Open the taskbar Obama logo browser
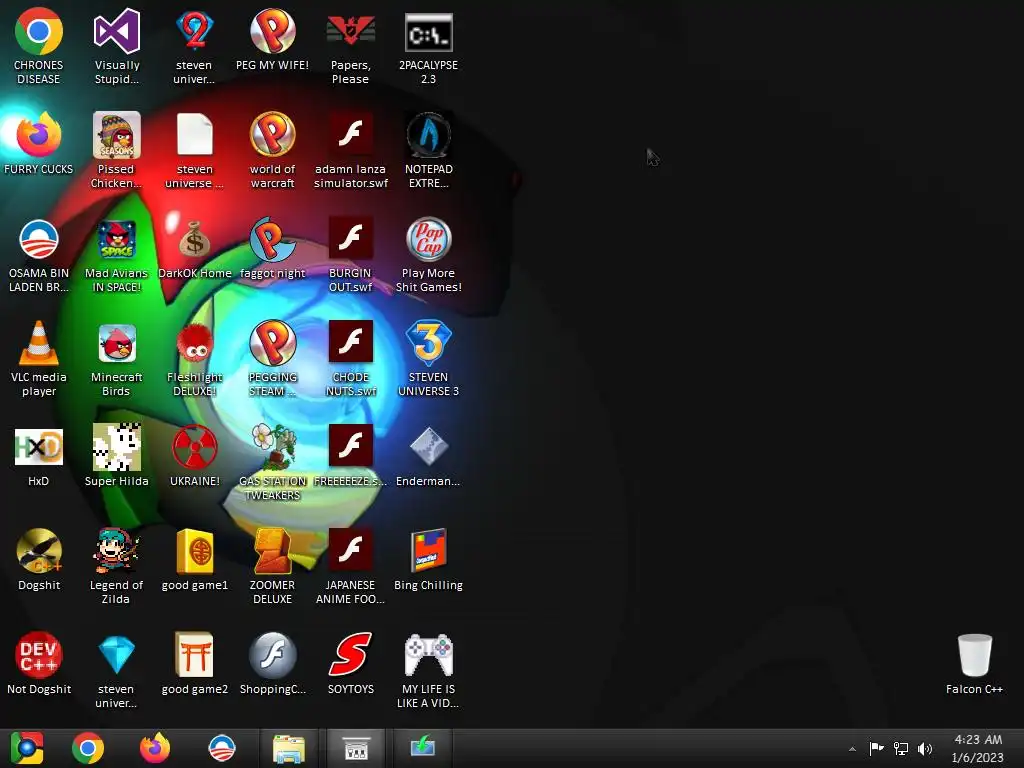Image resolution: width=1024 pixels, height=768 pixels. 222,748
